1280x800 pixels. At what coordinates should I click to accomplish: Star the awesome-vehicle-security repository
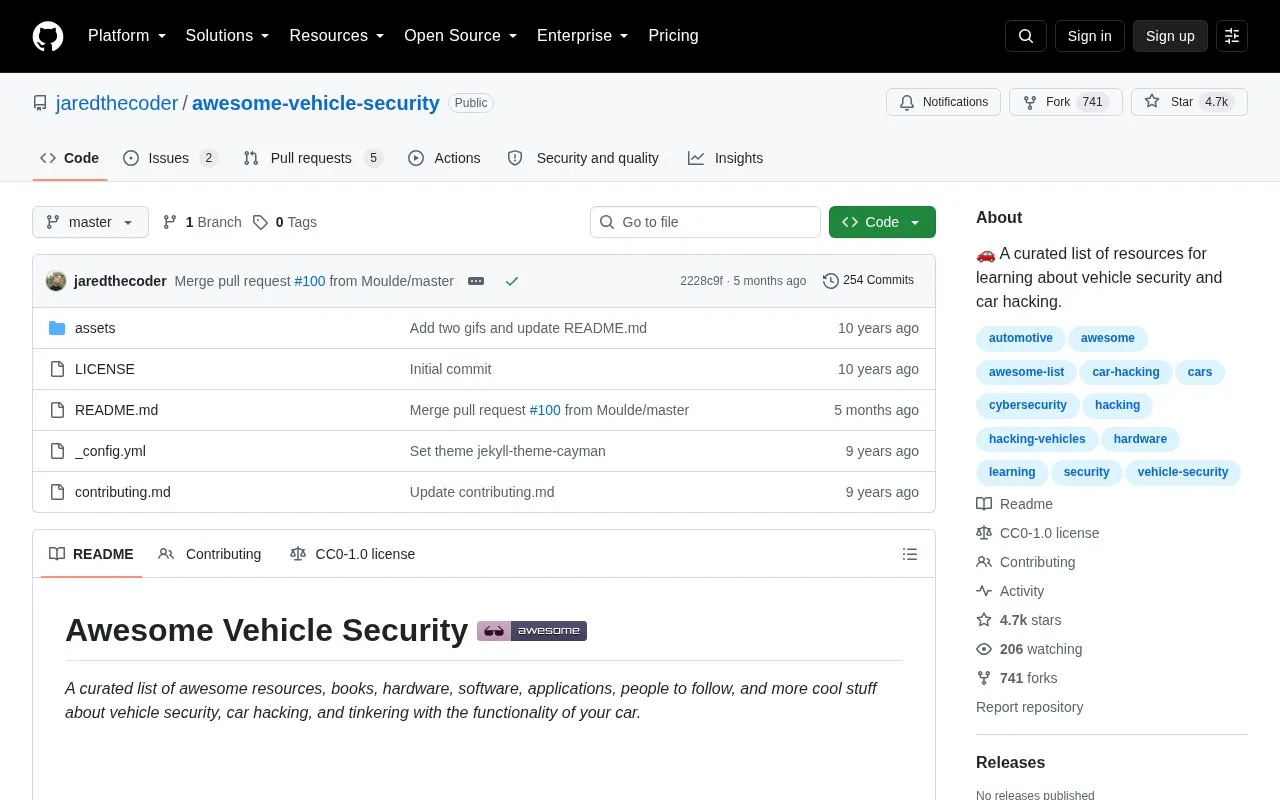click(x=1189, y=102)
